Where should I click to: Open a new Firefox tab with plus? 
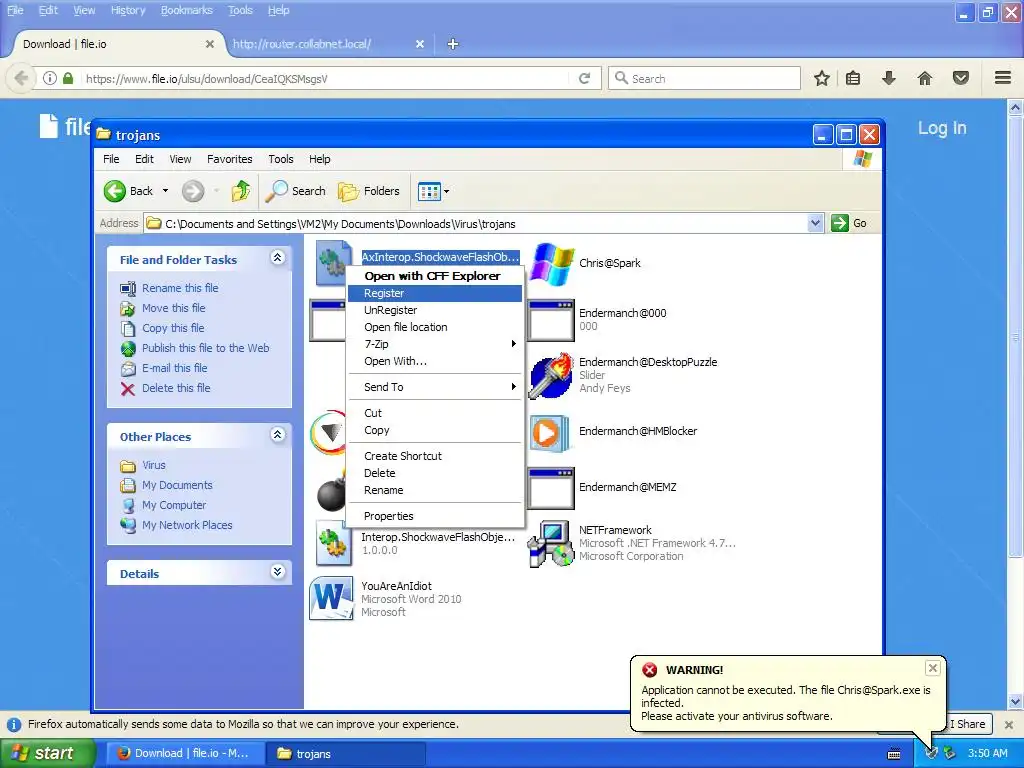[453, 44]
